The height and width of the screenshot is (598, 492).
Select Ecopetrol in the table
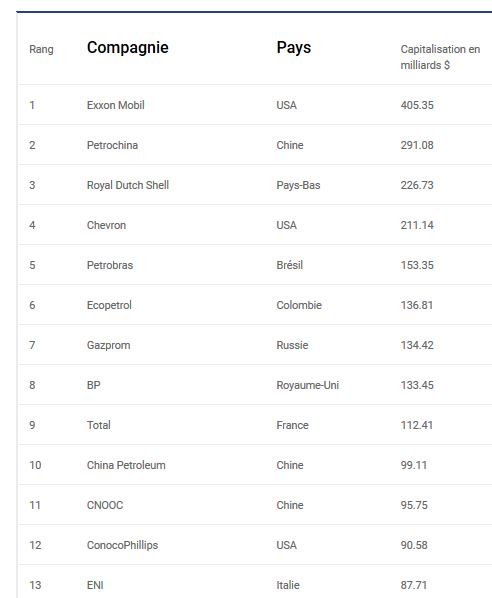tap(109, 305)
